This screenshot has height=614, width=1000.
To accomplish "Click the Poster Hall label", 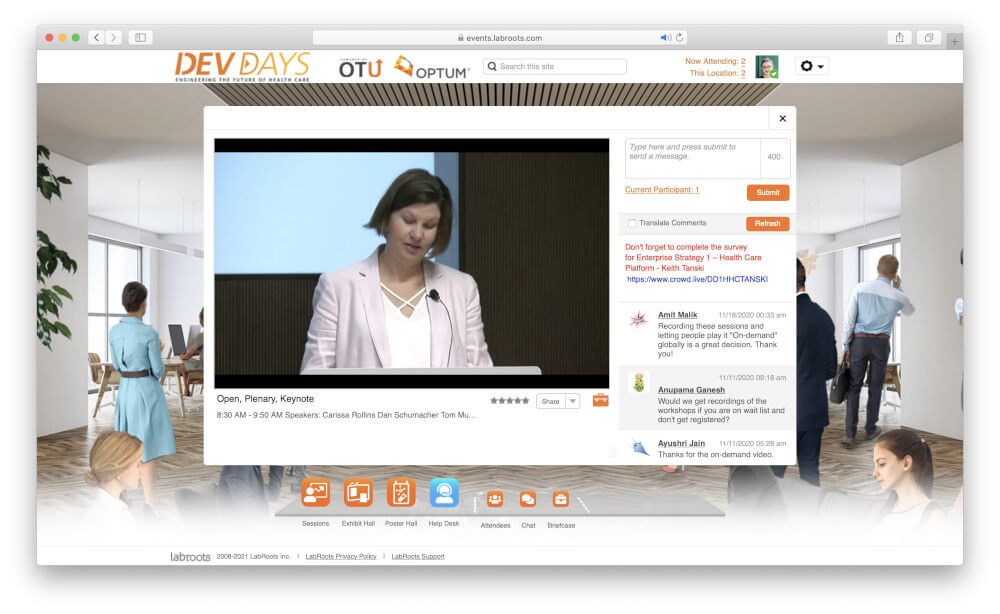I will [x=401, y=523].
